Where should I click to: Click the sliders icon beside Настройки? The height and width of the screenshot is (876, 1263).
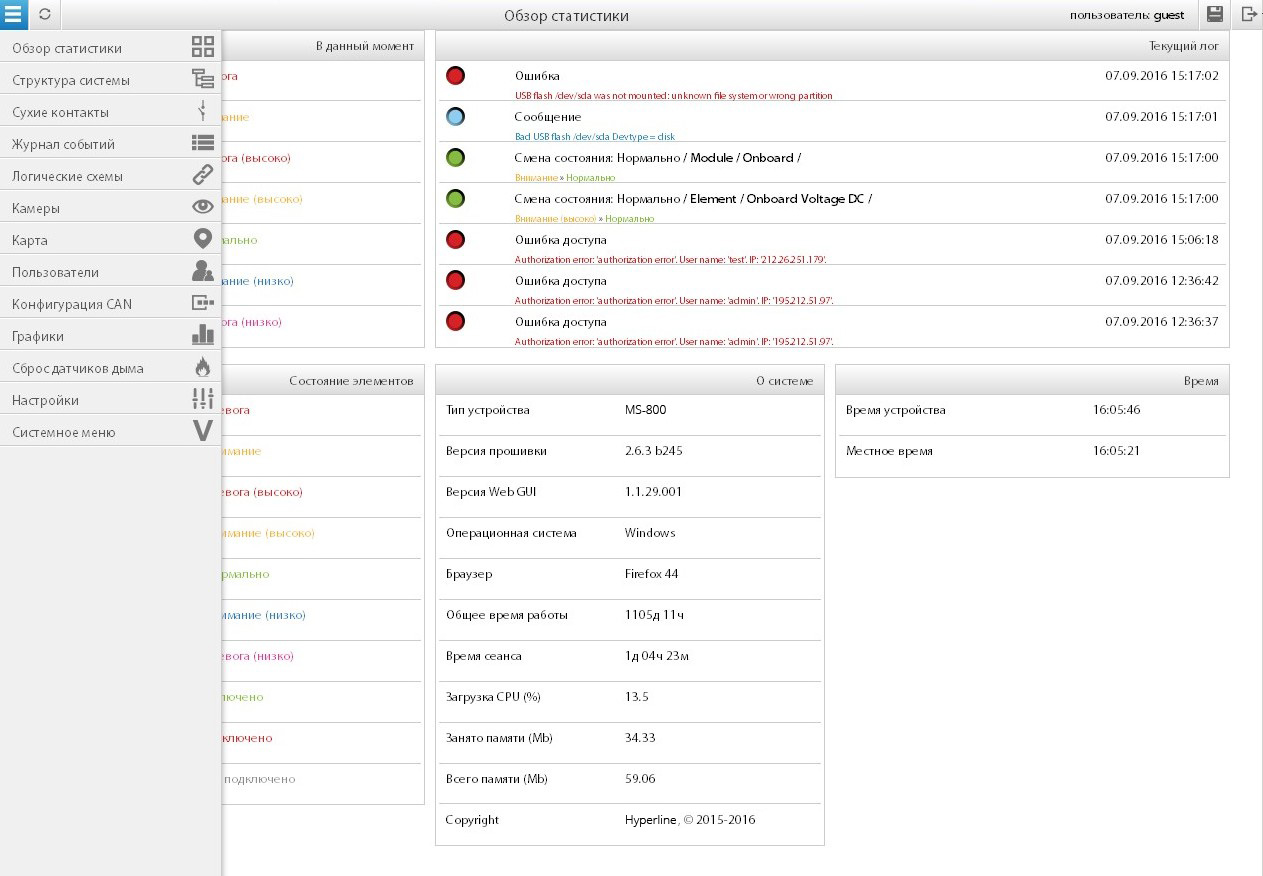pos(203,399)
